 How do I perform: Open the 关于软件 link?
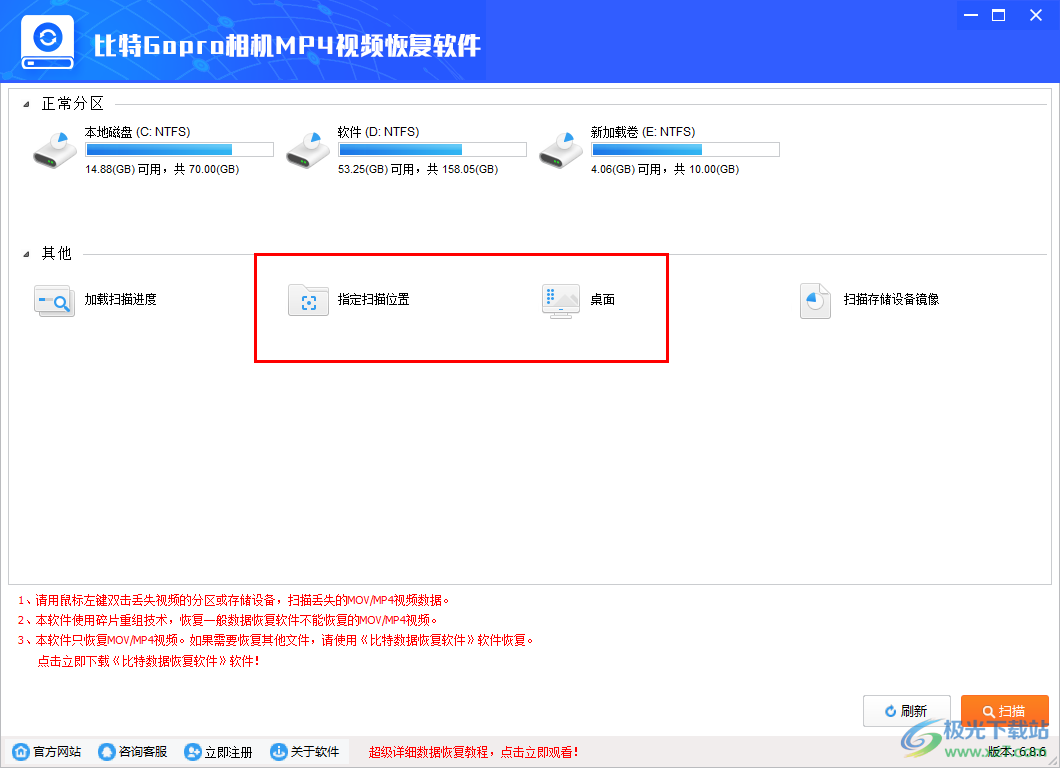coord(314,752)
